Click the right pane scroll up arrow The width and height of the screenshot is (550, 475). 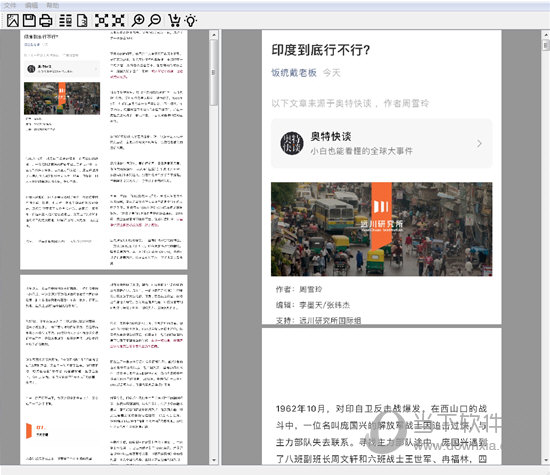pyautogui.click(x=546, y=35)
